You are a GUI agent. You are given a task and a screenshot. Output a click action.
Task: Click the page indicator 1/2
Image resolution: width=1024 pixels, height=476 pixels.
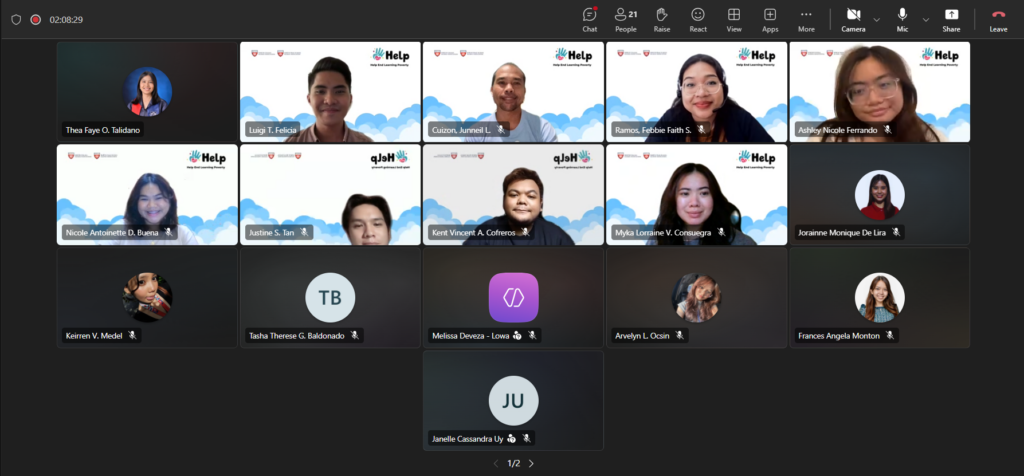[514, 464]
